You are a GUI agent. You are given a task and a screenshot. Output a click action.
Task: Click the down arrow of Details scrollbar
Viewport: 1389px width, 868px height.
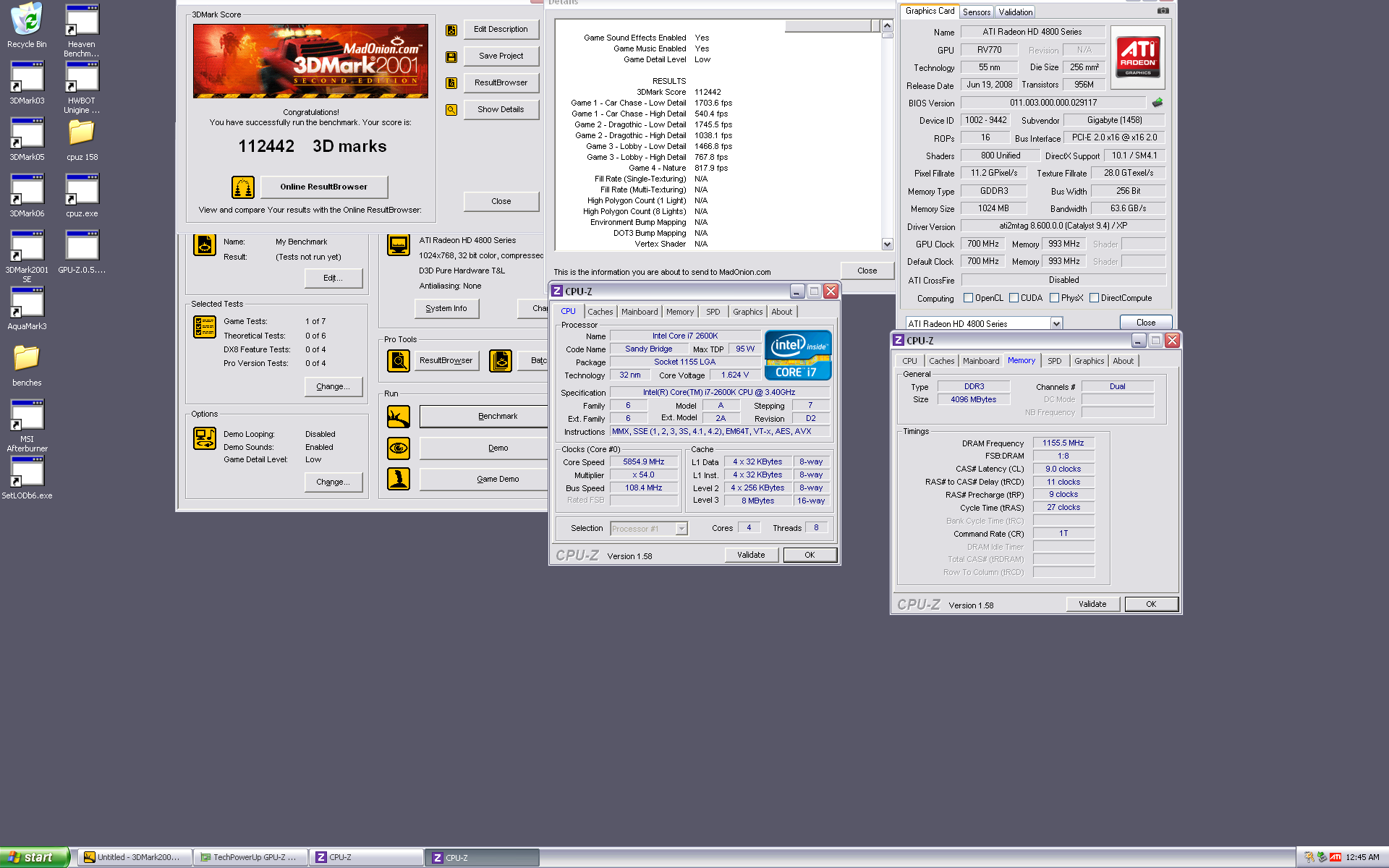coord(888,244)
